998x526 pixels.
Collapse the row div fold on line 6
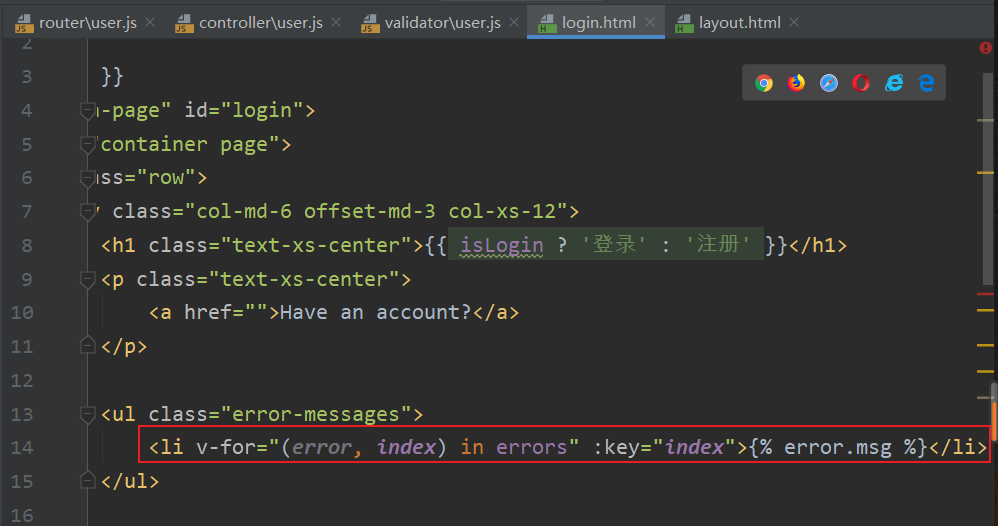pyautogui.click(x=88, y=178)
